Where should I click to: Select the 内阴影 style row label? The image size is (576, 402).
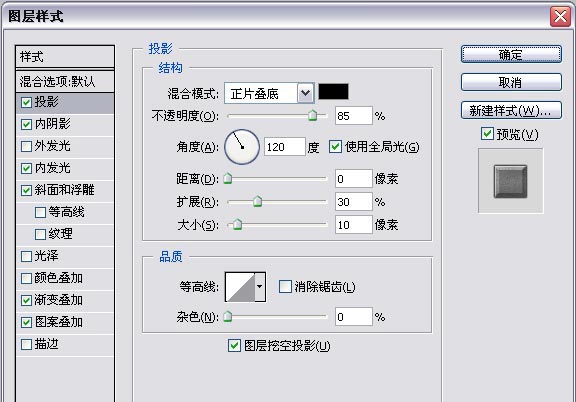coord(52,124)
